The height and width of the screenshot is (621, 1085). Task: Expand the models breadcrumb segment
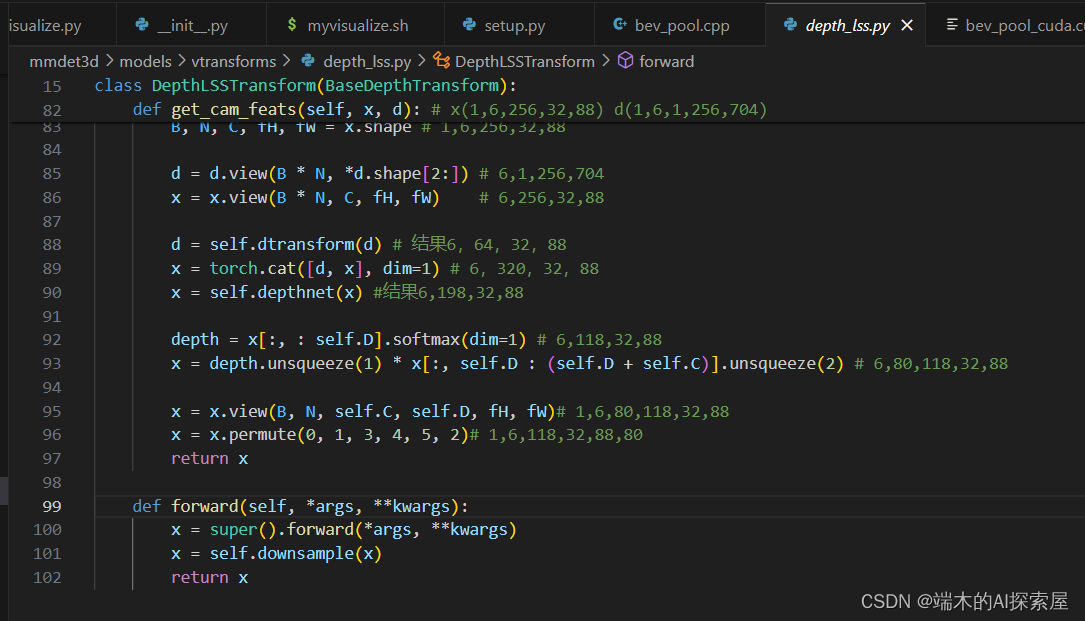tap(145, 62)
